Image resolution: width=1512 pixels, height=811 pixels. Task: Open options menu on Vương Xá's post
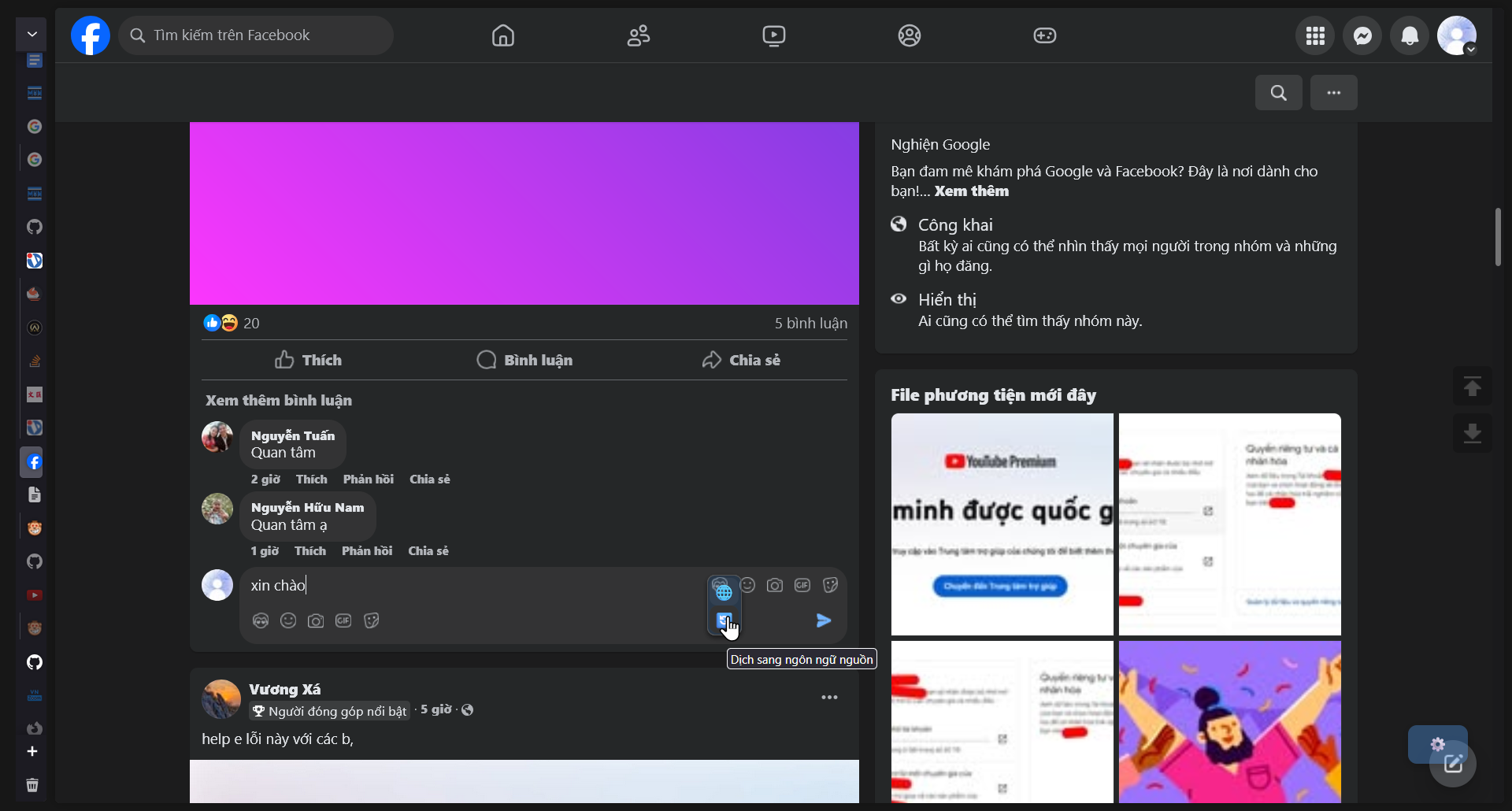click(829, 698)
